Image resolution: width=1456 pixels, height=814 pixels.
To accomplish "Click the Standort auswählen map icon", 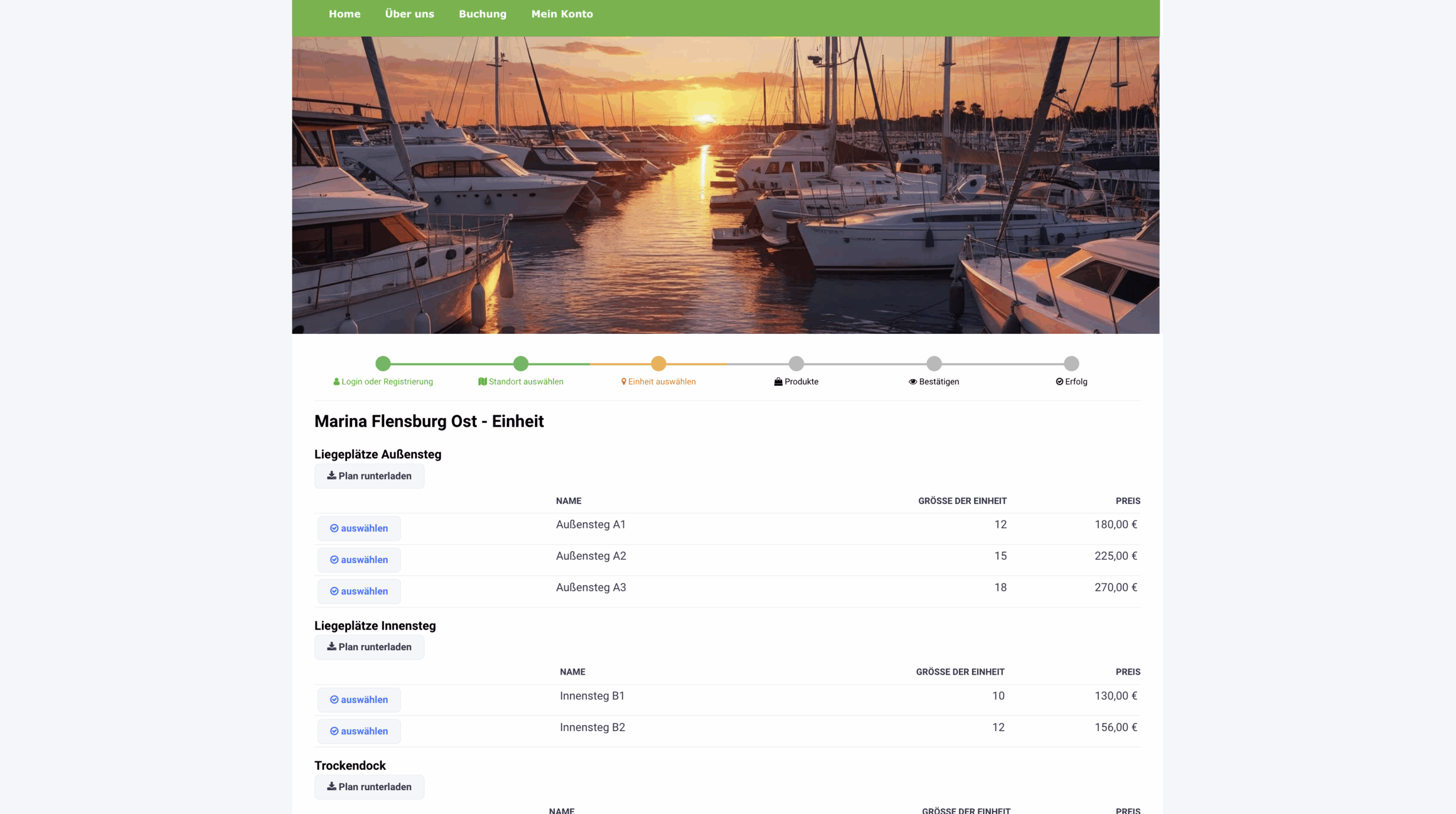I will click(x=482, y=382).
